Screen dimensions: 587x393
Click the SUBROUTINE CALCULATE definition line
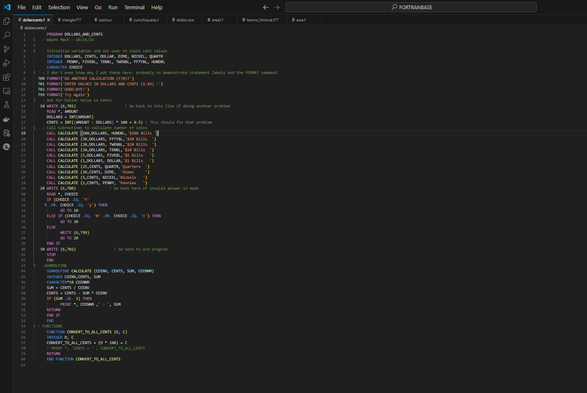[x=100, y=271]
